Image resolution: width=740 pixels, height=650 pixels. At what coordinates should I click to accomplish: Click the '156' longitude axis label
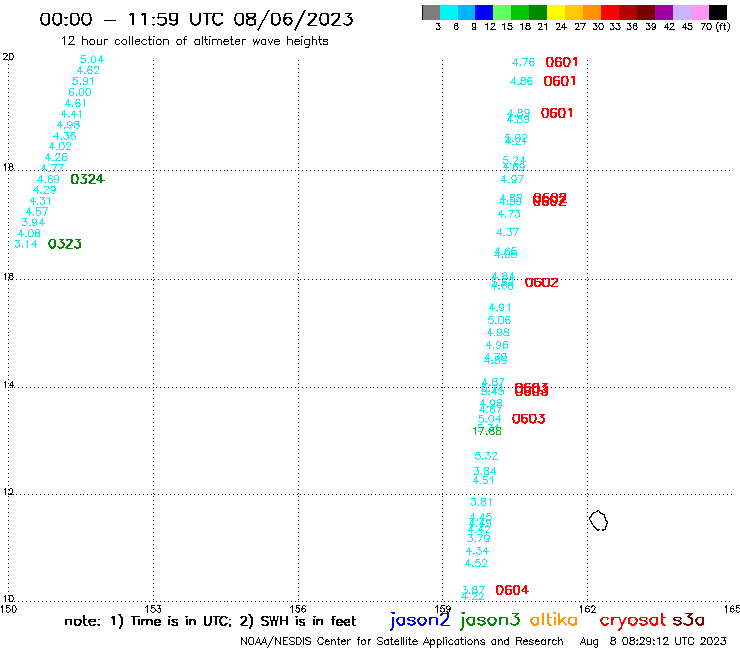click(298, 609)
